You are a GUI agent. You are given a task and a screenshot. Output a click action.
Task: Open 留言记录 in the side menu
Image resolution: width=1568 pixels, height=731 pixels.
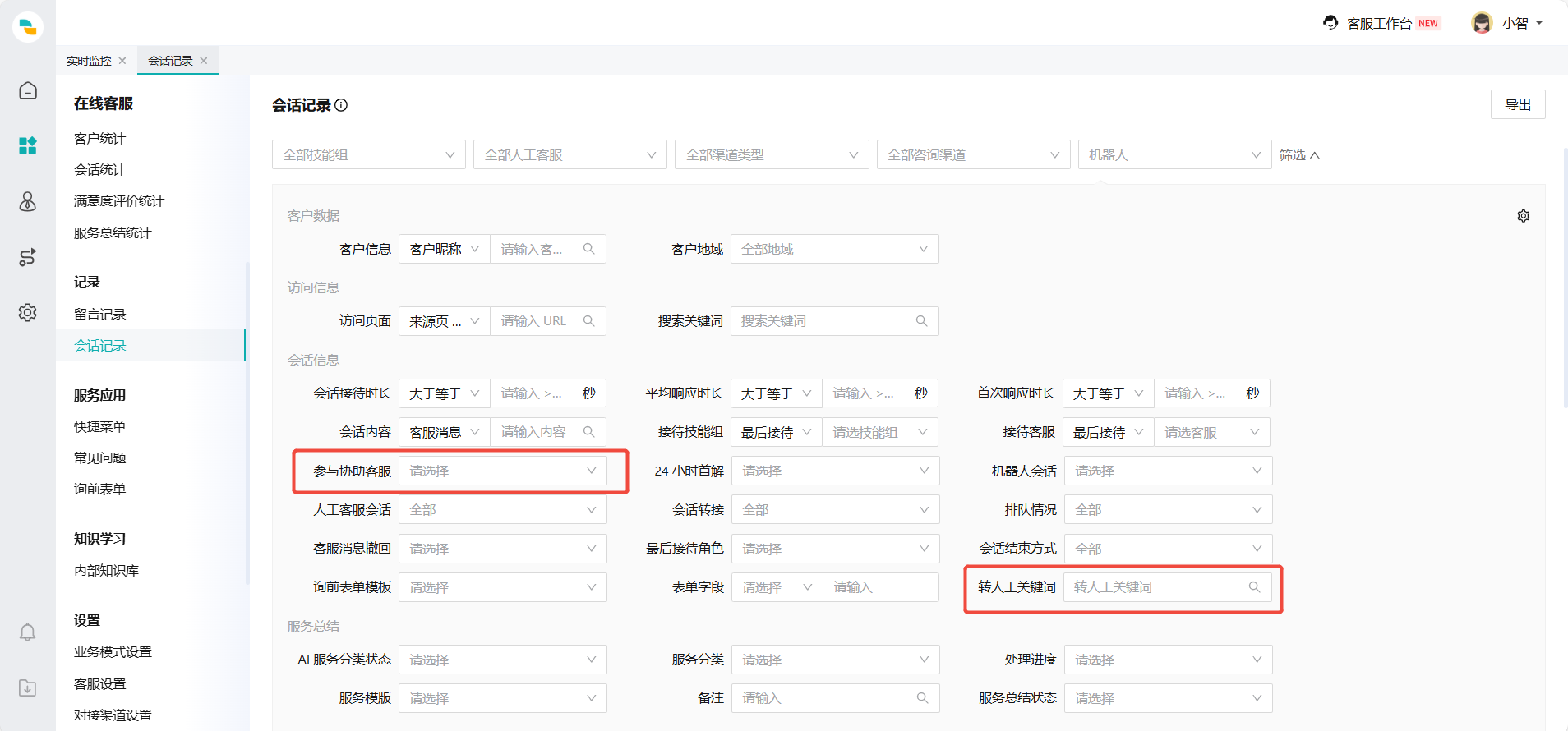click(100, 315)
